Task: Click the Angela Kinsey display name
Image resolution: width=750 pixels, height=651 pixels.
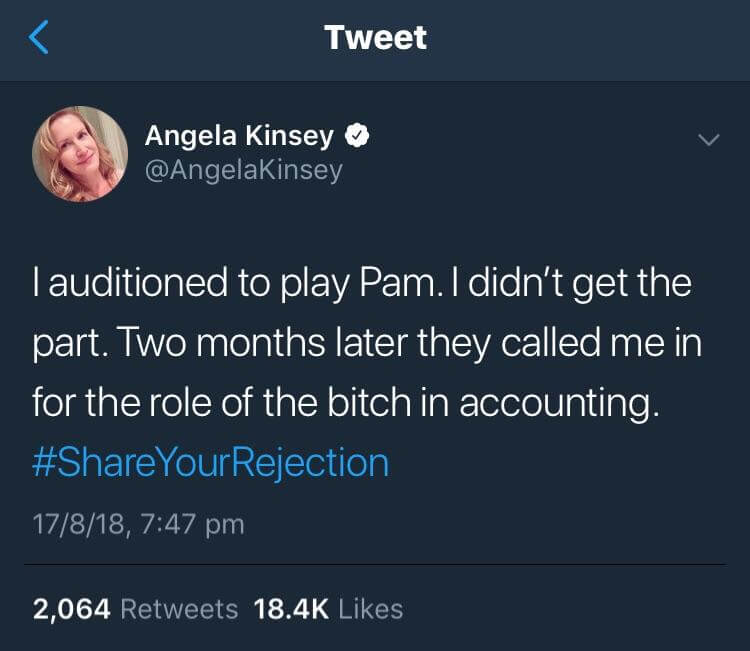Action: coord(239,135)
